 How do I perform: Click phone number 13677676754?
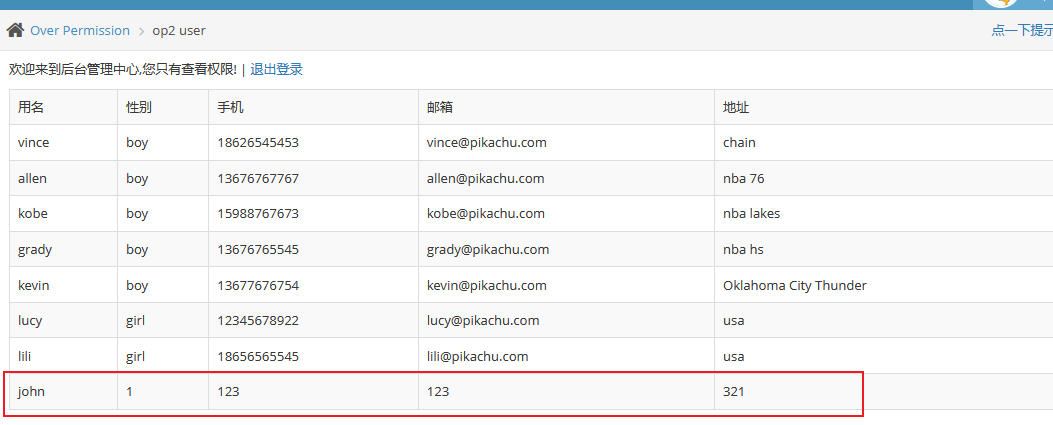pyautogui.click(x=258, y=285)
